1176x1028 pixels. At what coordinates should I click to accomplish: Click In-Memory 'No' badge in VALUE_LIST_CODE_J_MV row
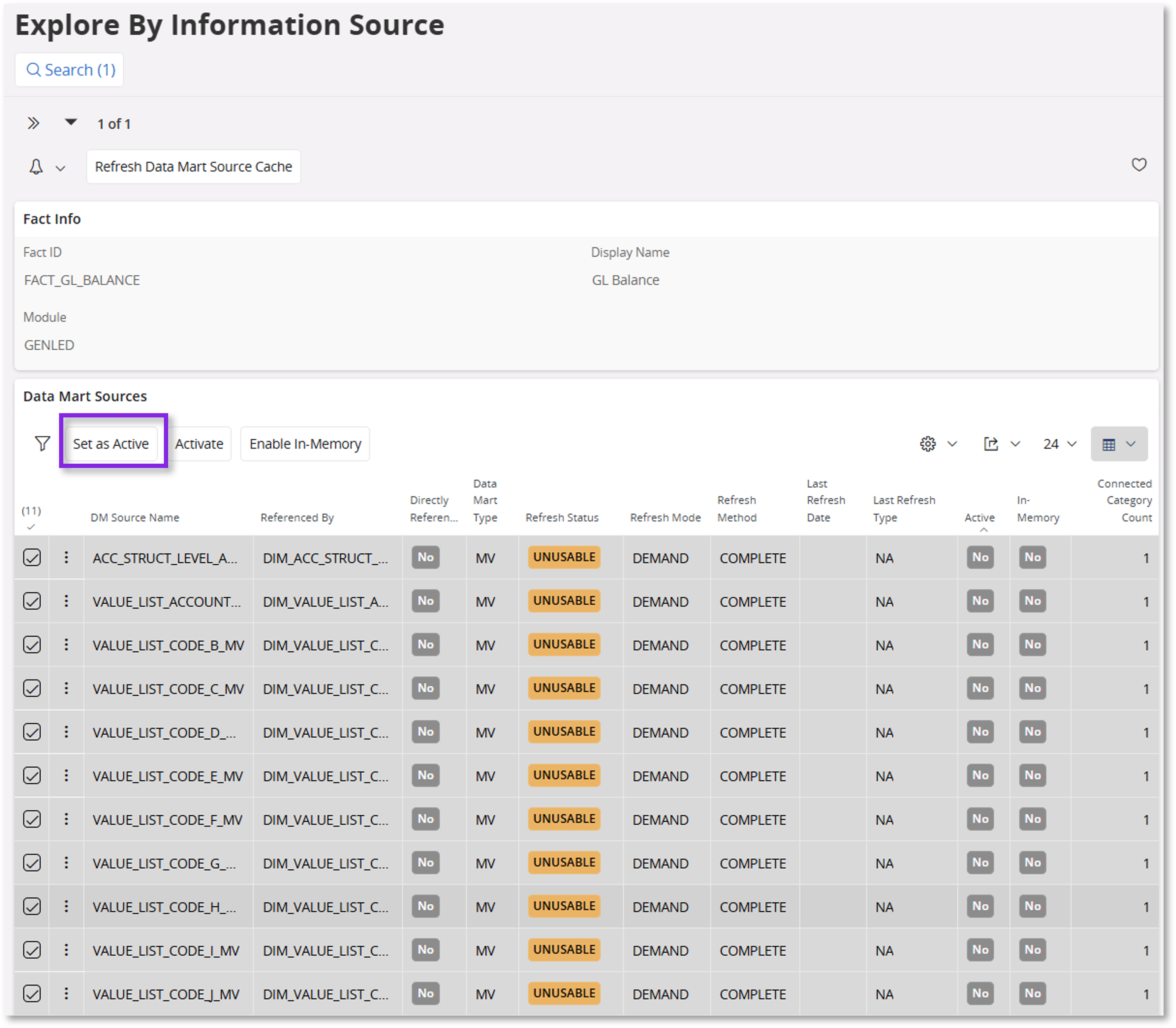tap(1033, 993)
